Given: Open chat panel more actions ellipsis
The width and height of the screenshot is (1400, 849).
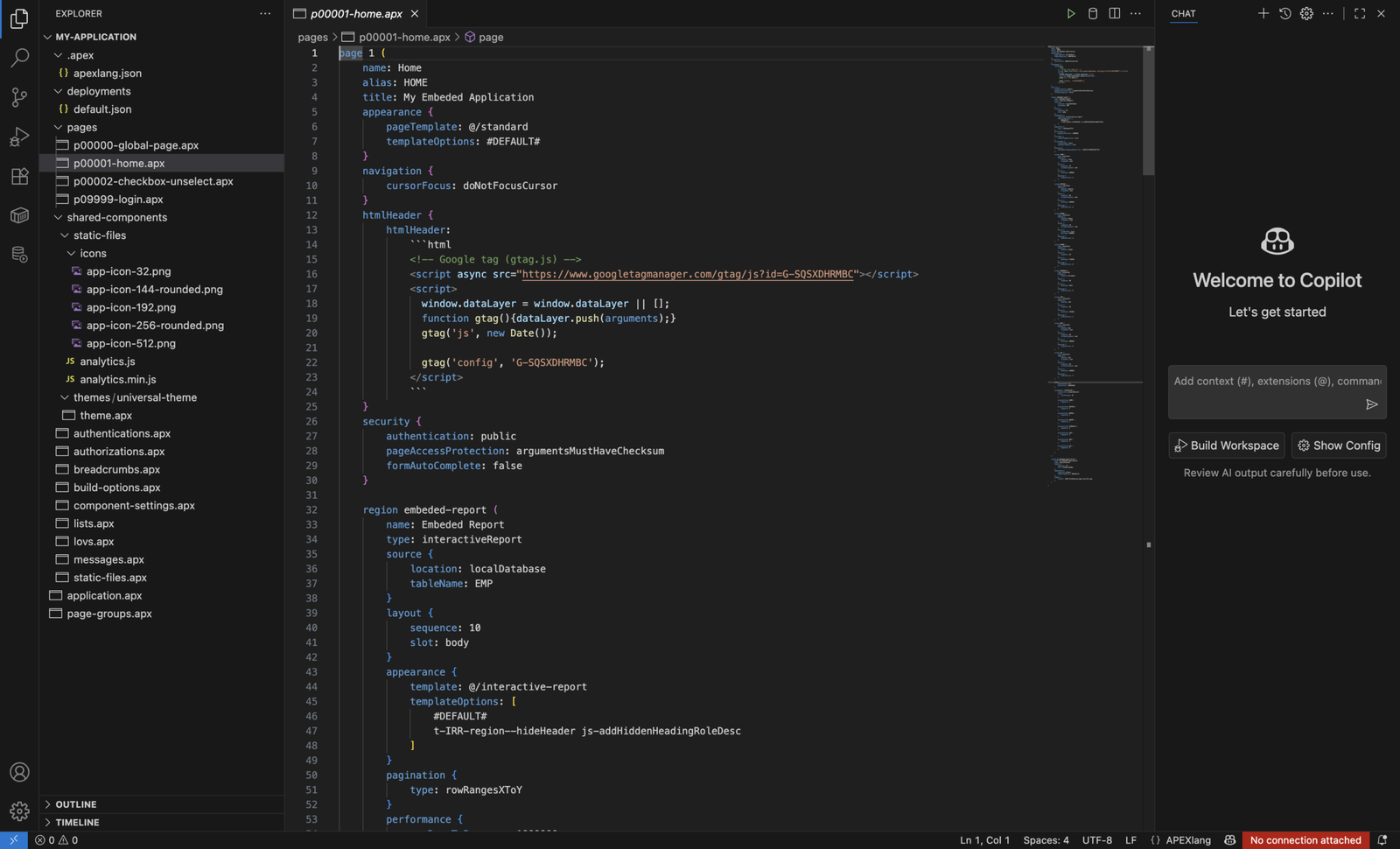Looking at the screenshot, I should [1328, 13].
